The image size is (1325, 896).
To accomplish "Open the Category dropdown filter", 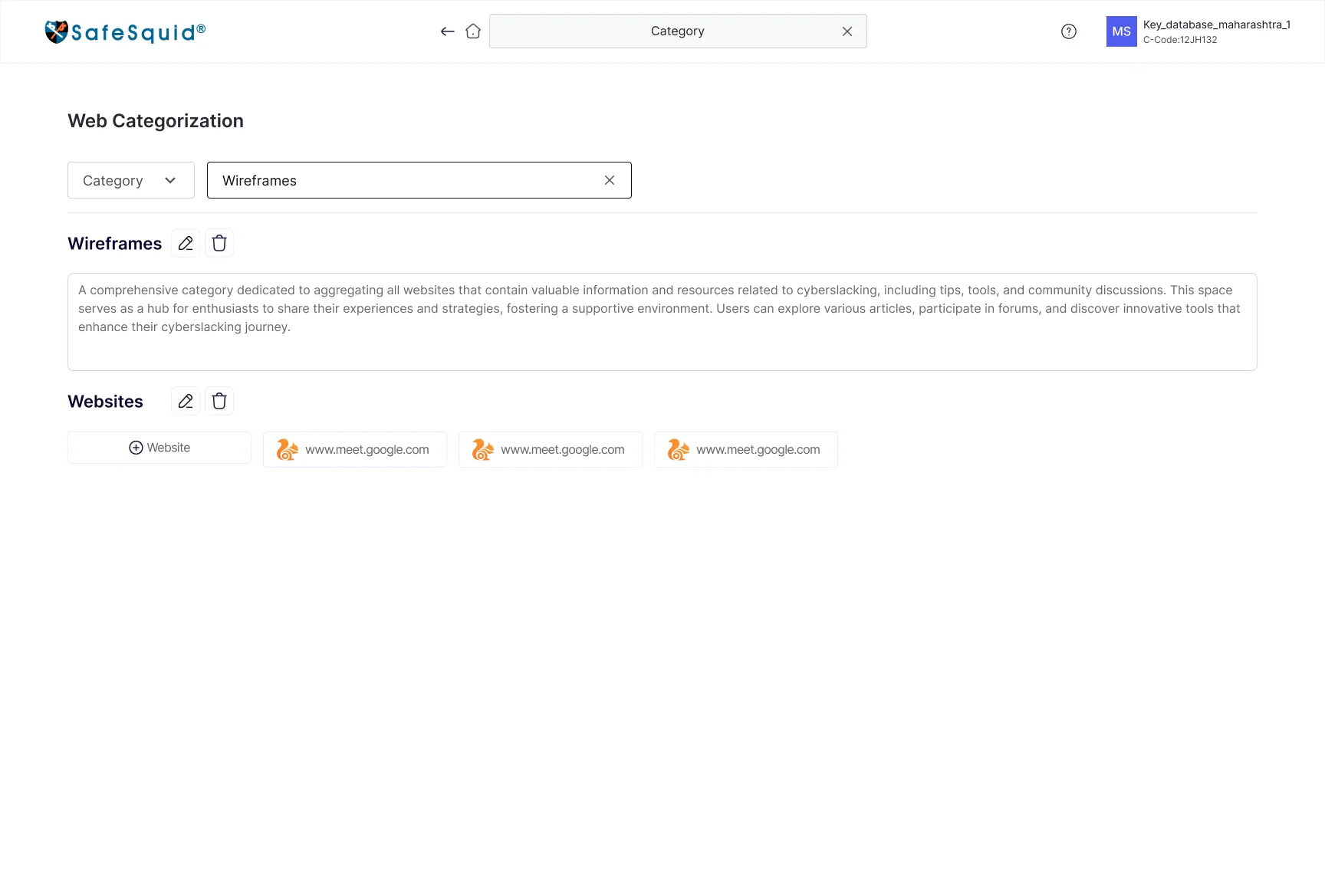I will [131, 180].
